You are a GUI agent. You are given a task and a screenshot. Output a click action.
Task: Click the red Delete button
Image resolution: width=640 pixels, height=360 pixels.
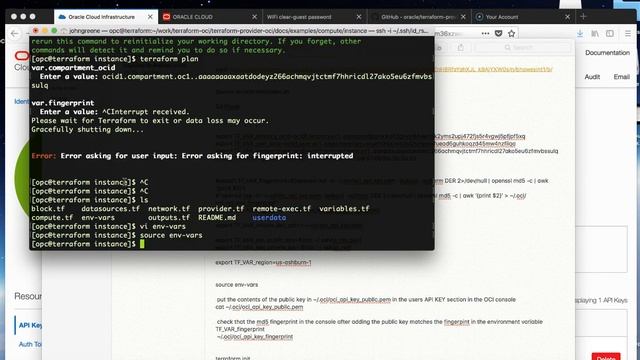[x=606, y=356]
